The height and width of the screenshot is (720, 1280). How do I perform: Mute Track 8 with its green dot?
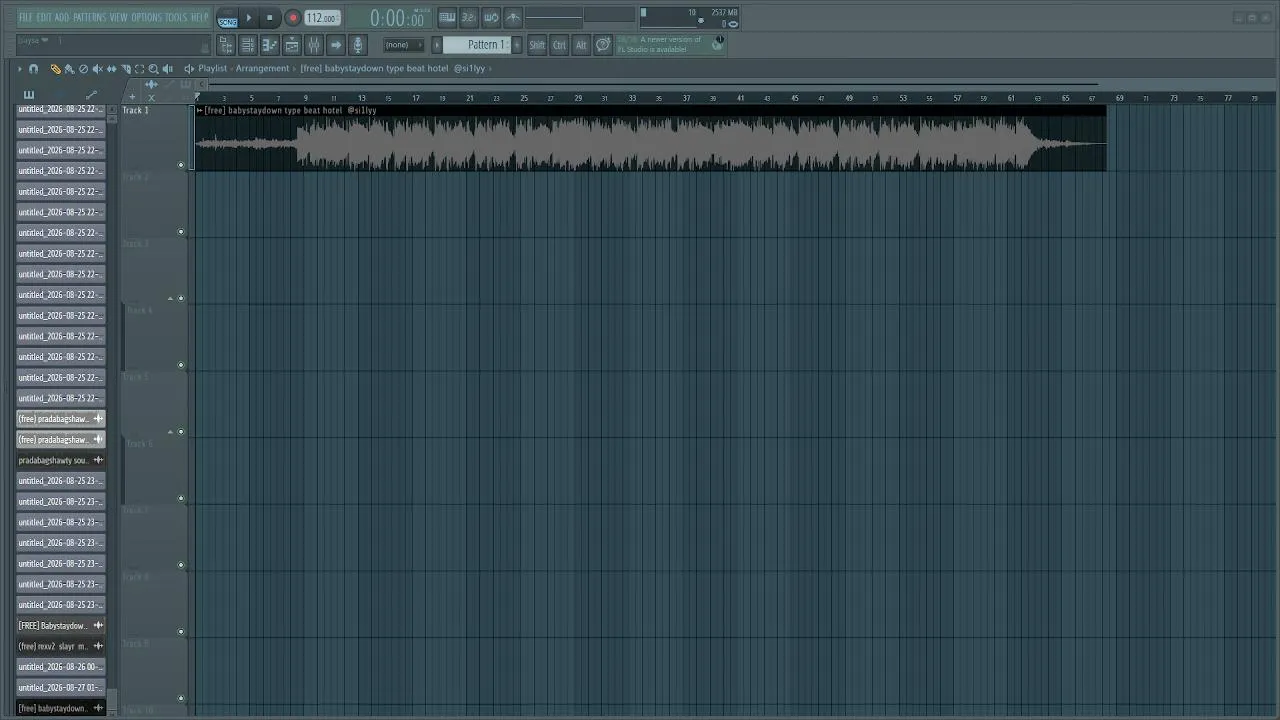tap(181, 631)
